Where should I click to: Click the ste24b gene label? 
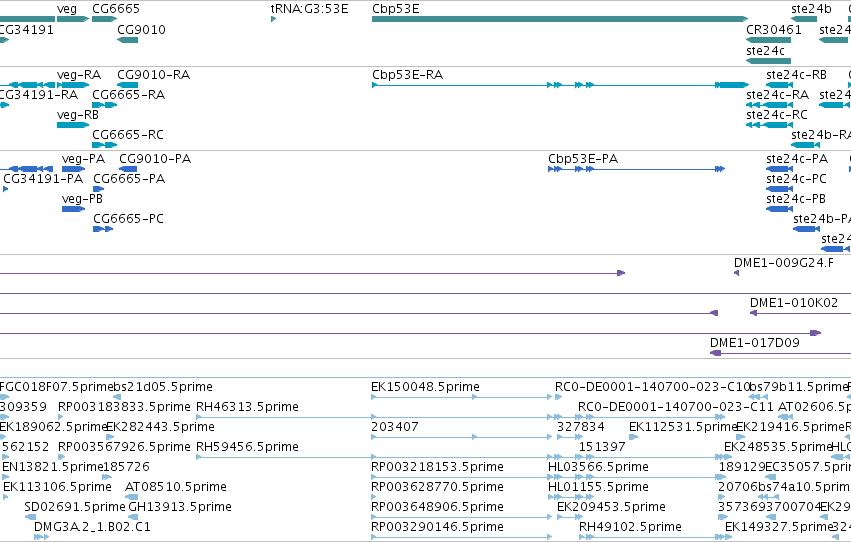coord(811,9)
